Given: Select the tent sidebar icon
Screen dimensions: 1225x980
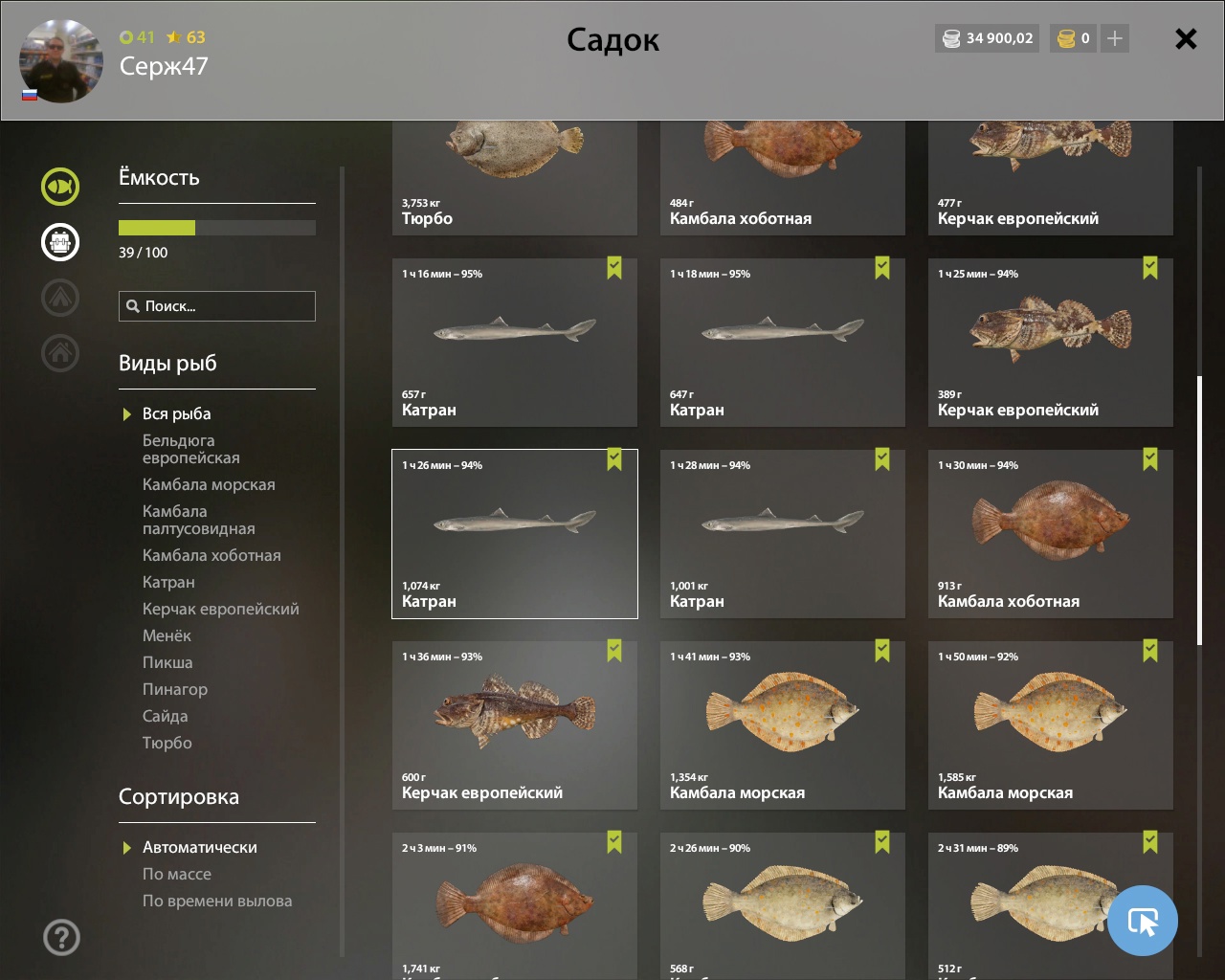Looking at the screenshot, I should coord(60,298).
